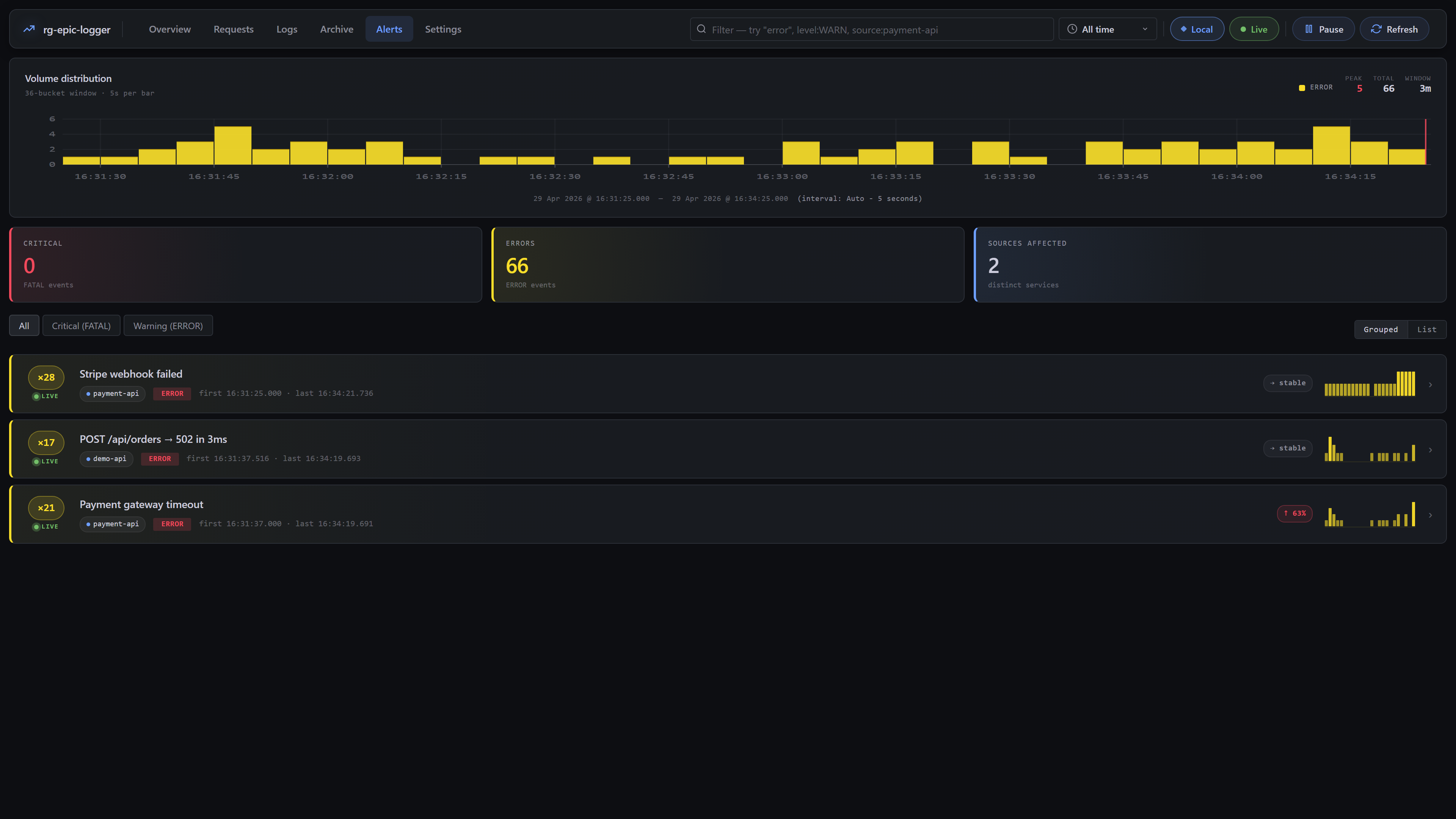
Task: Click the ×17 count badge
Action: (46, 442)
